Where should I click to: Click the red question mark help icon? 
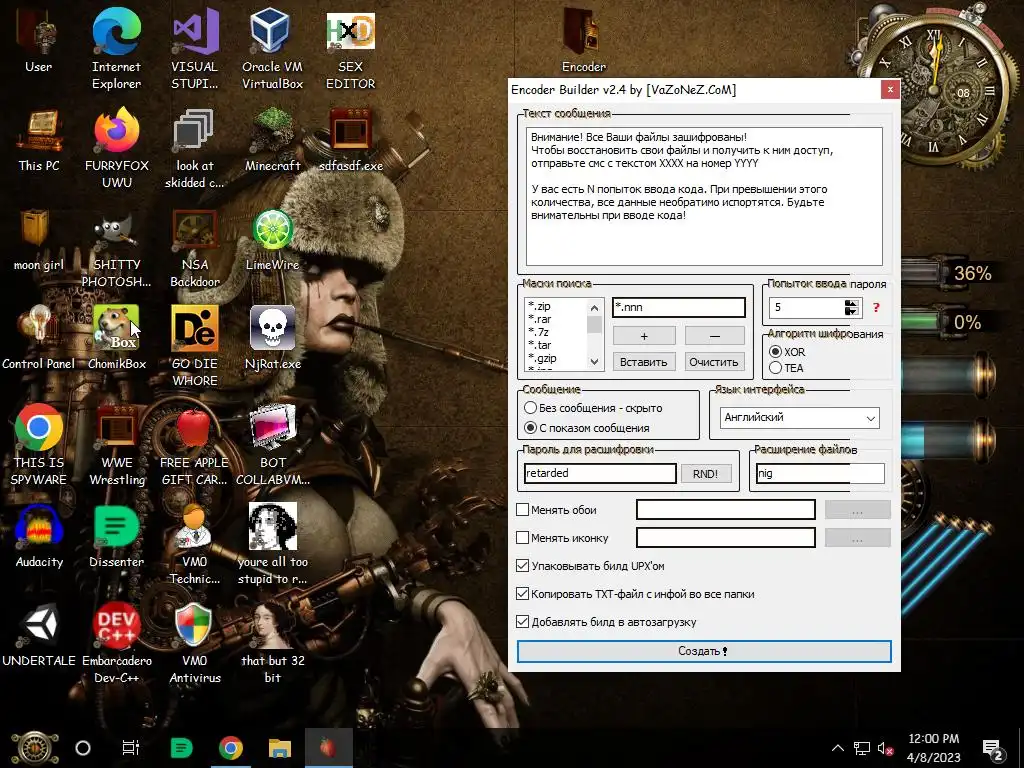tap(876, 307)
